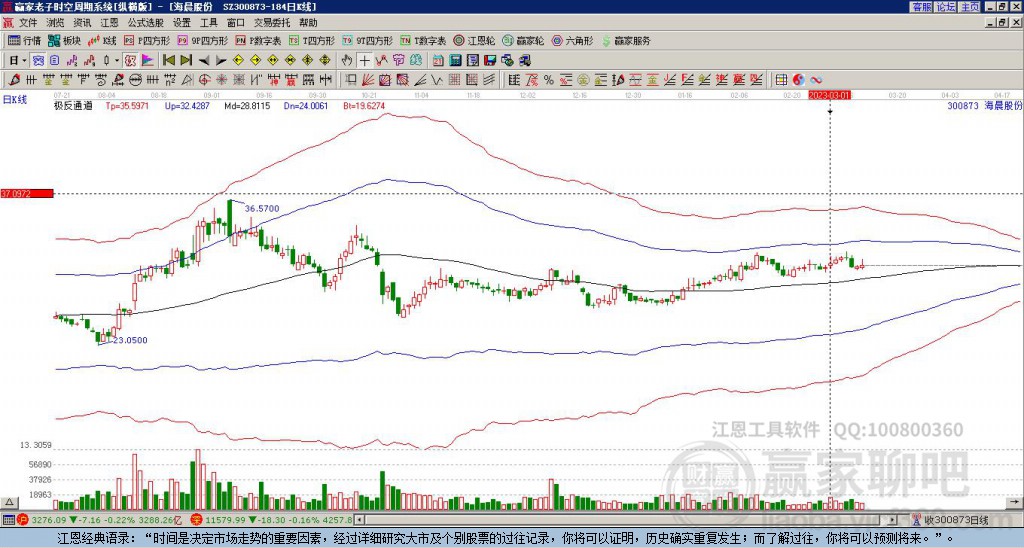Viewport: 1024px width, 548px height.
Task: Open the 资讯 menu
Action: click(82, 23)
